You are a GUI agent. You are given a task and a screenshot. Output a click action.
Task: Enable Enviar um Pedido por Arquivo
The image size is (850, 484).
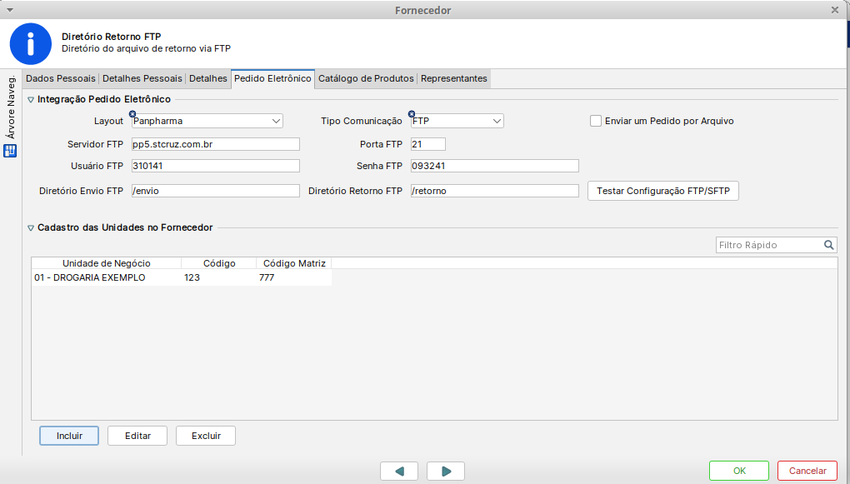(596, 121)
